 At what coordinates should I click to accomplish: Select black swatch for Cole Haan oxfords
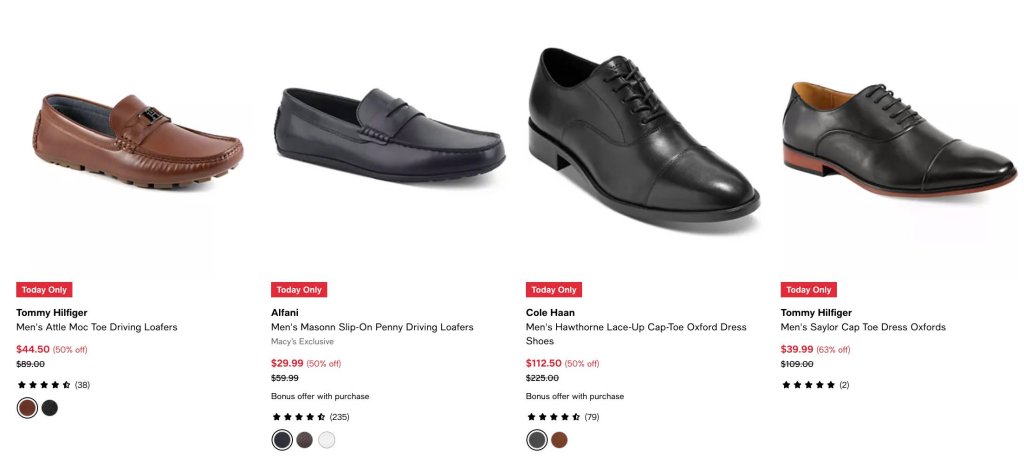pyautogui.click(x=537, y=440)
